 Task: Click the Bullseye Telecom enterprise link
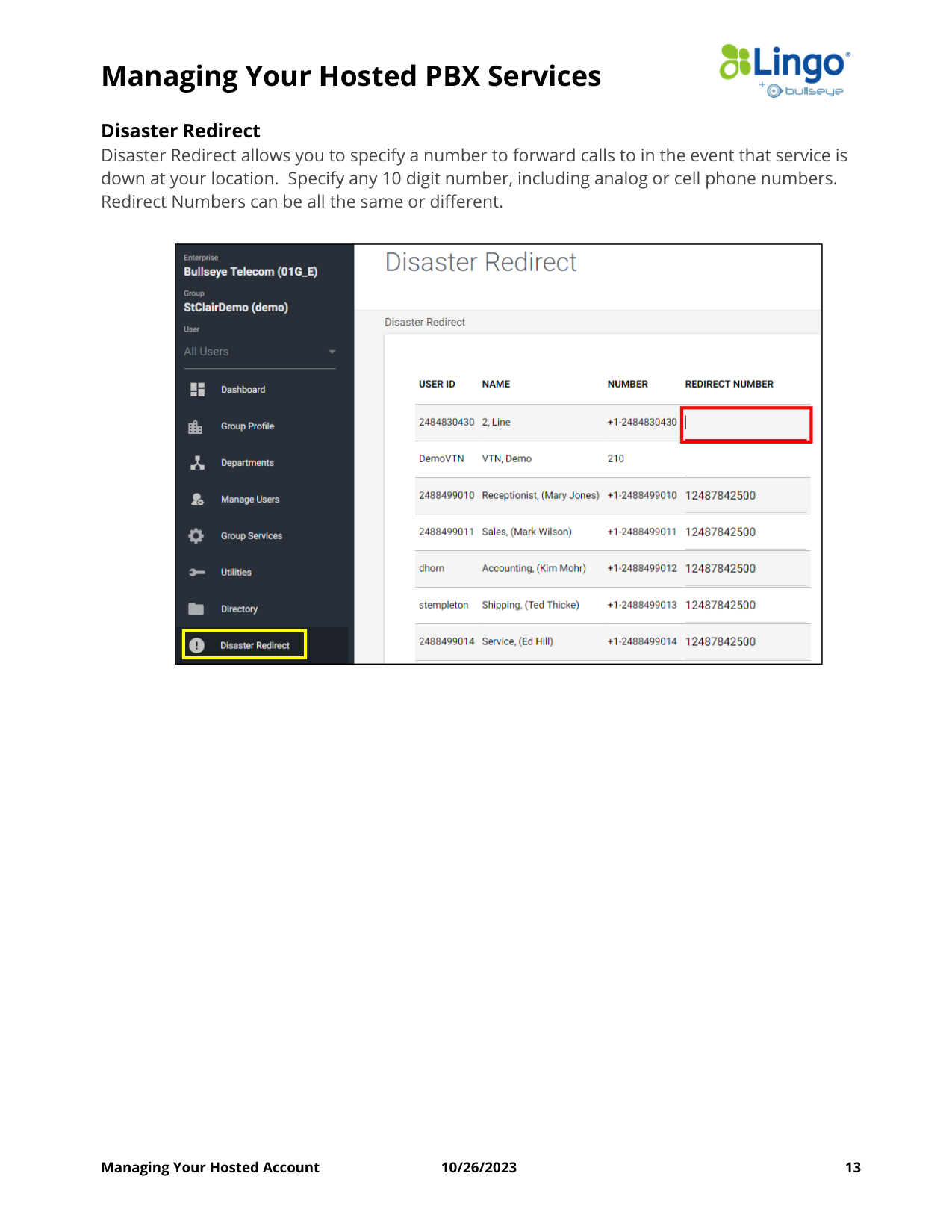click(250, 272)
